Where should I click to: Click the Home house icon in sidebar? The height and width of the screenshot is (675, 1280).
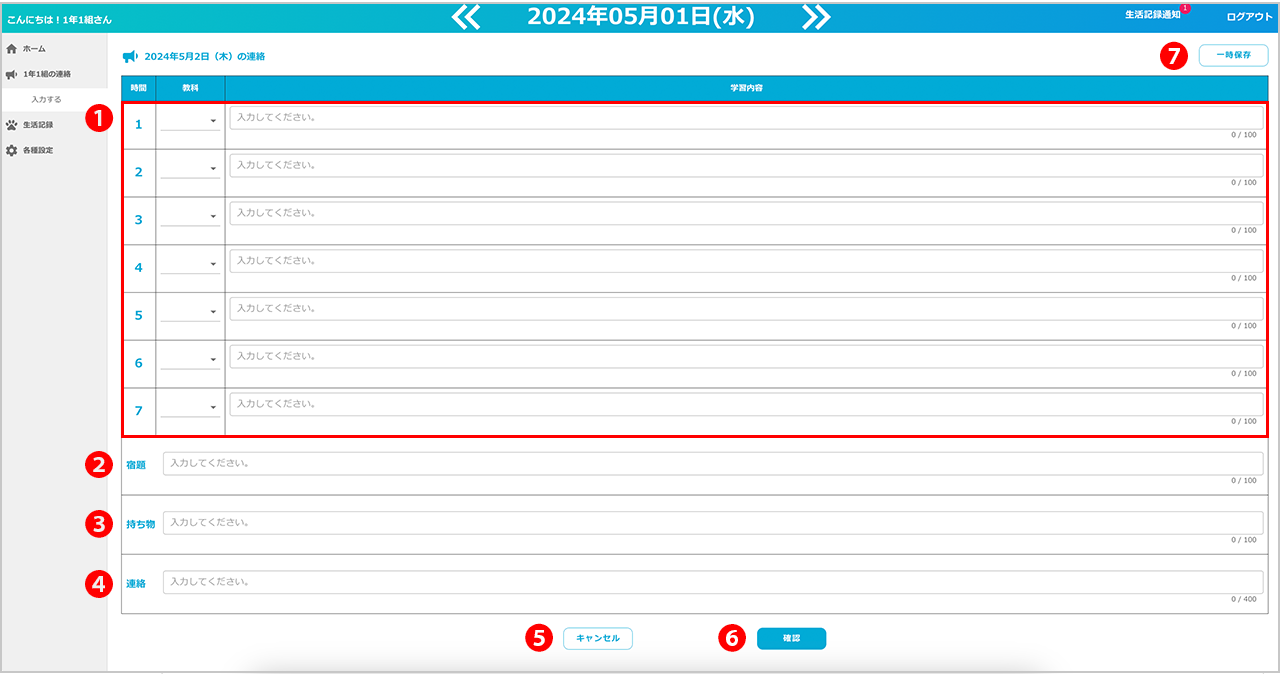click(x=12, y=48)
